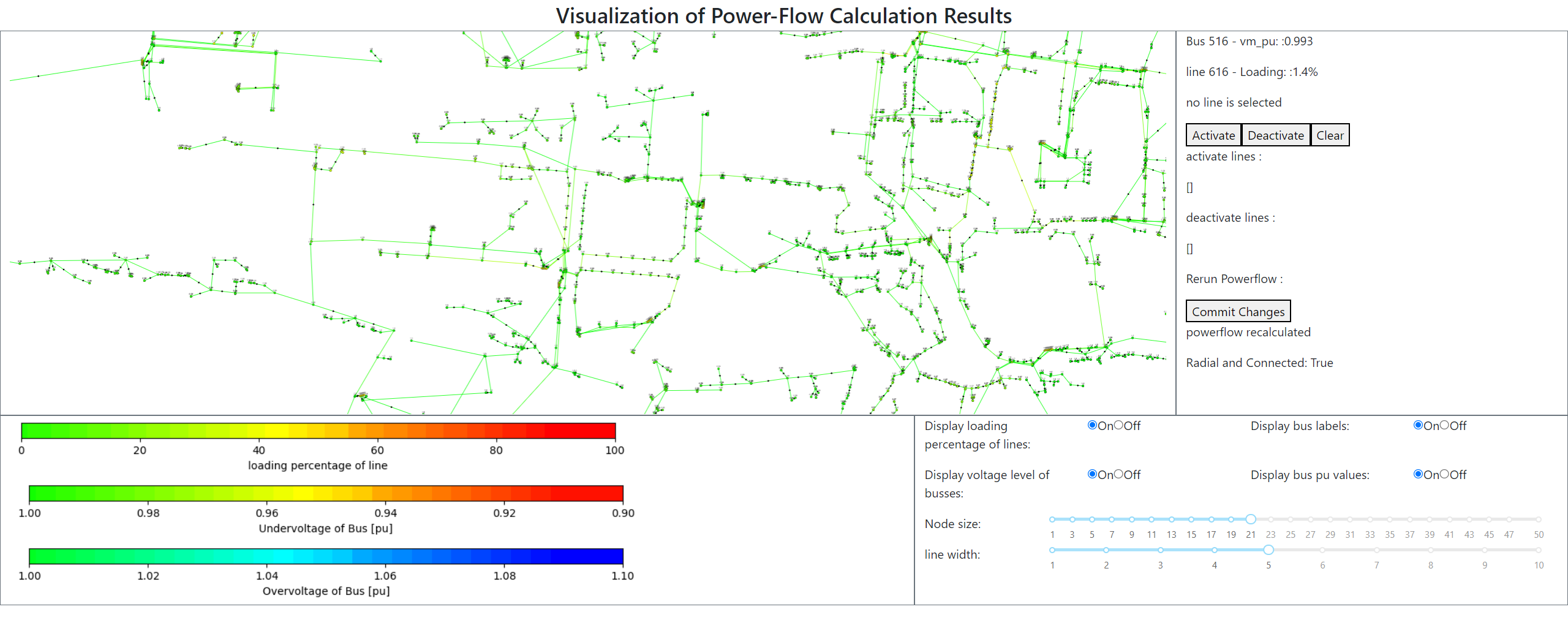1568x623 pixels.
Task: Click the 'Rerun Powerflow :' label
Action: [x=1234, y=279]
